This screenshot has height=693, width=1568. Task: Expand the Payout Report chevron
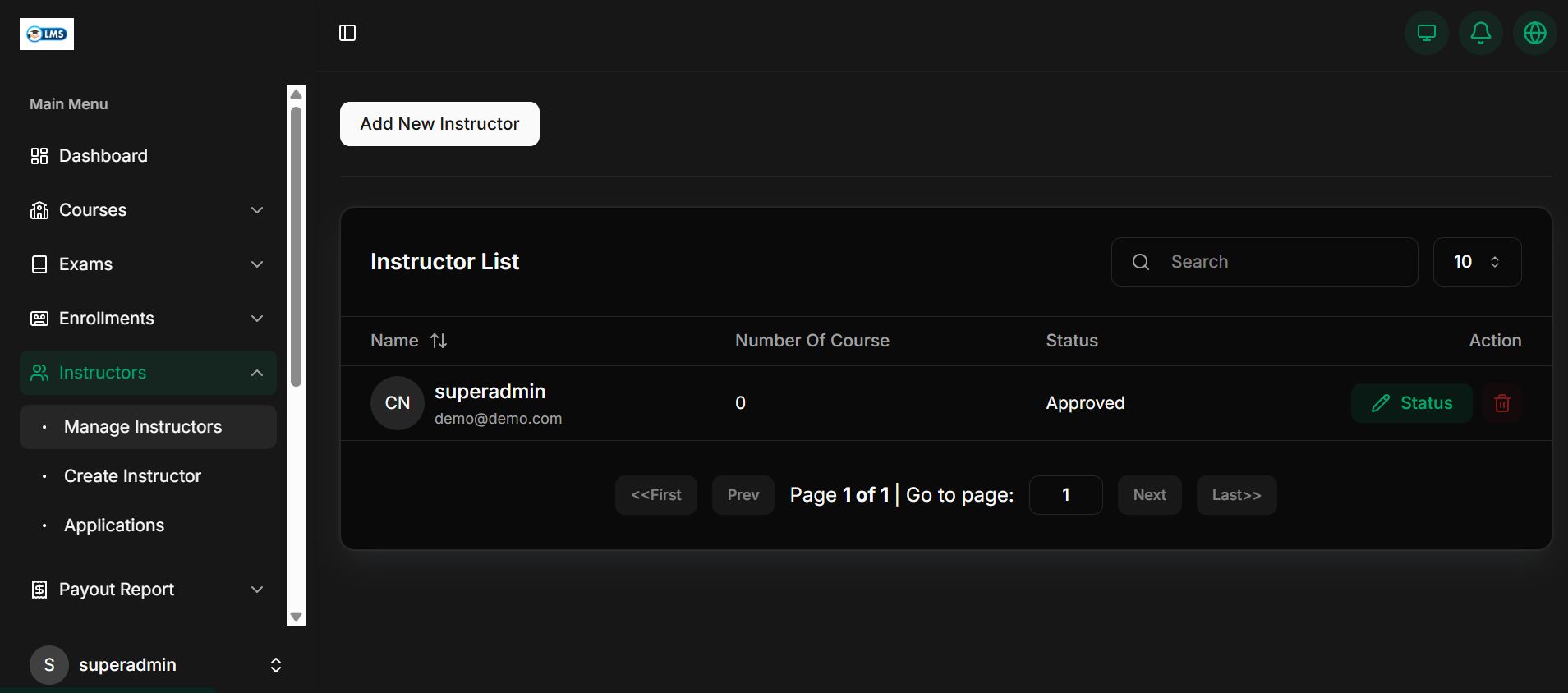coord(257,590)
